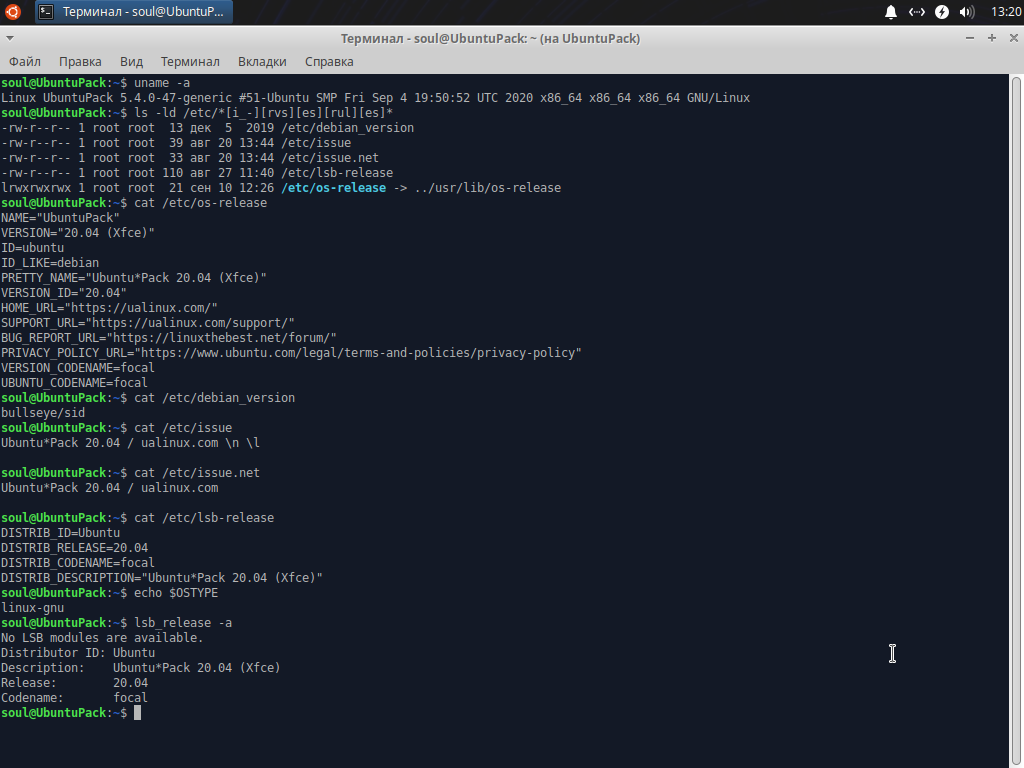1024x768 pixels.
Task: Open the power manager lightning icon
Action: (x=942, y=12)
